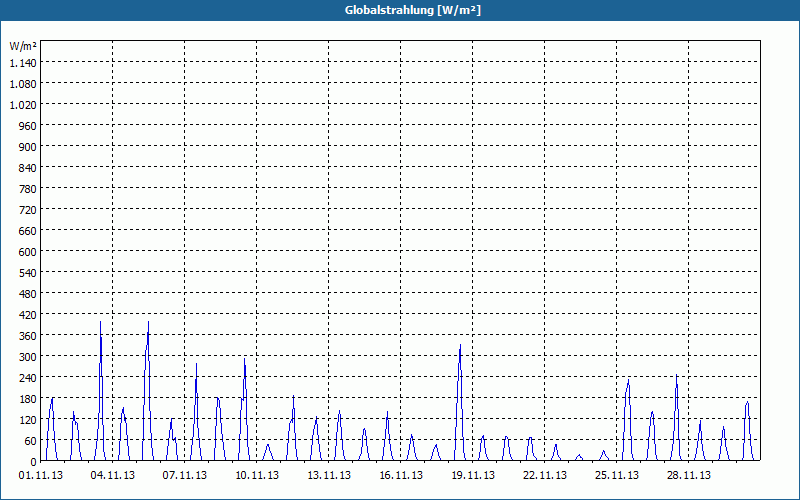Click the Globalstrahlung [W/m²] title bar
The image size is (800, 500).
pyautogui.click(x=400, y=10)
